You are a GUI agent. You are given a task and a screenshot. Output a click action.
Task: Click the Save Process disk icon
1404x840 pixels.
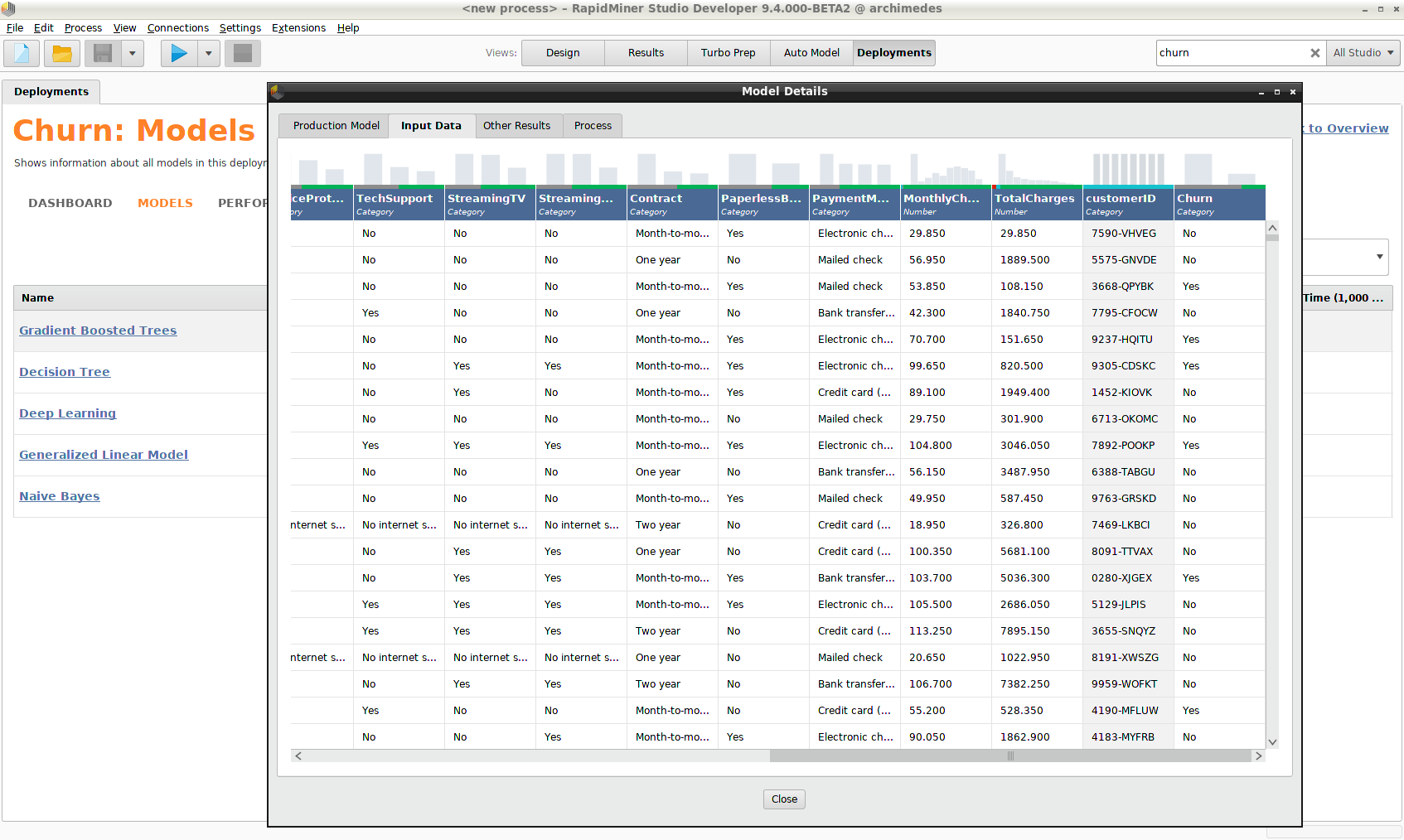pos(103,53)
